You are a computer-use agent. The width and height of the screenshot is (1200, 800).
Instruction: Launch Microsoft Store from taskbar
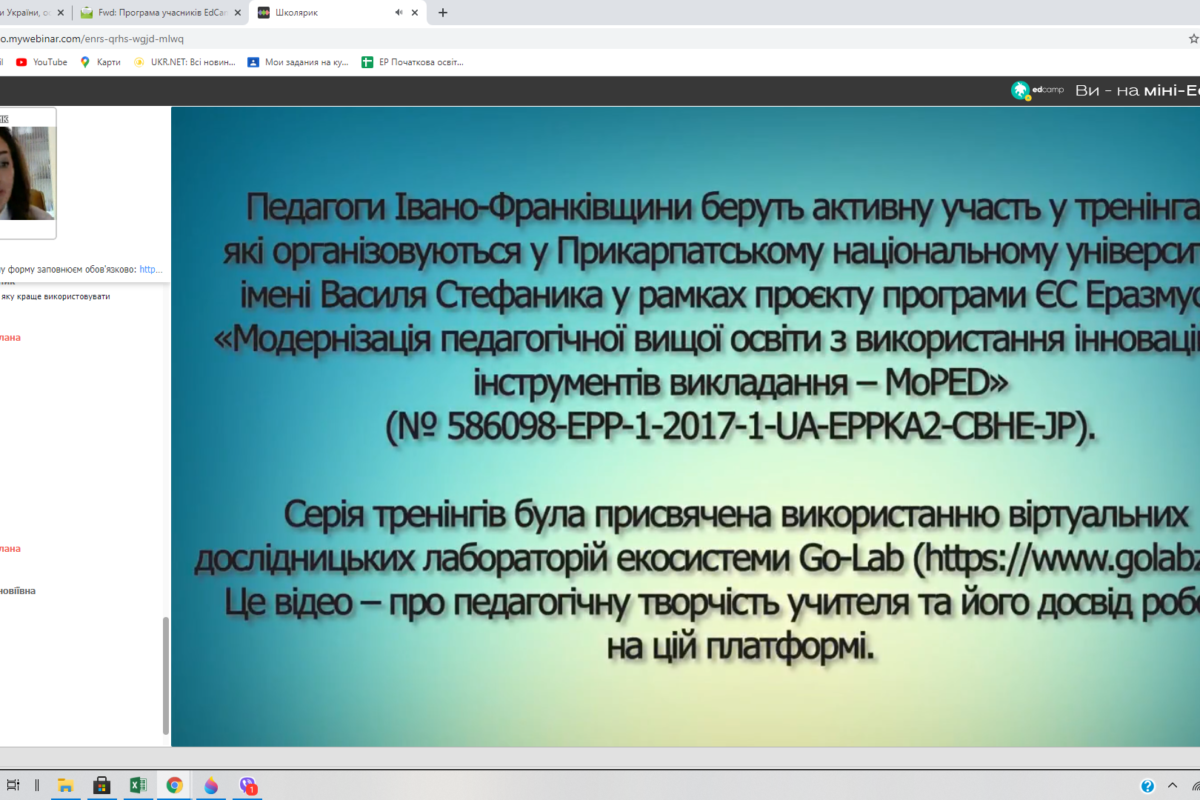101,785
